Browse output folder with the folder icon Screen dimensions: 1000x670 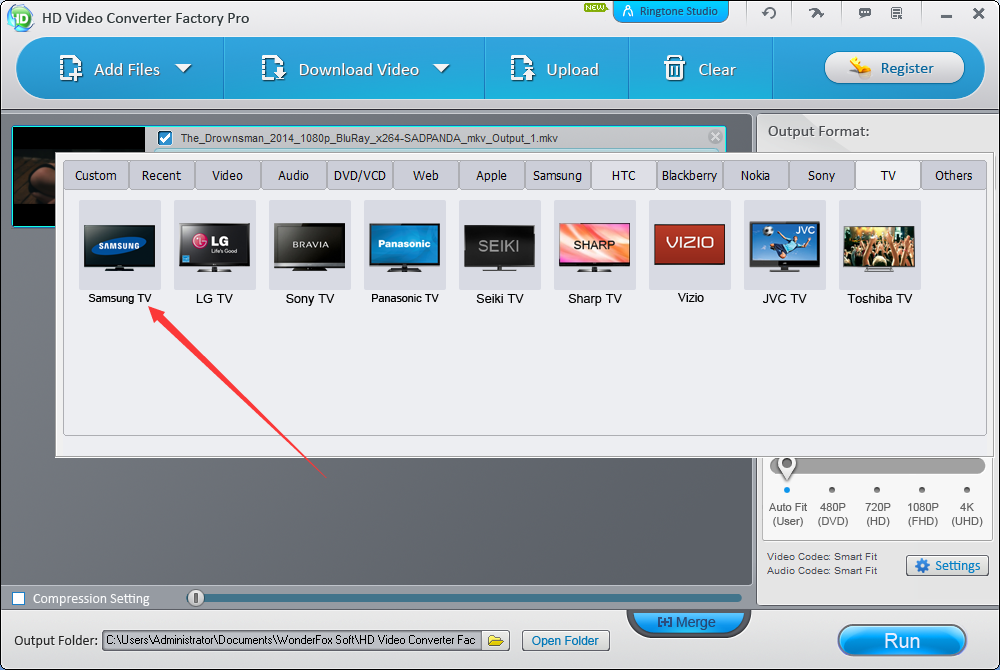496,640
